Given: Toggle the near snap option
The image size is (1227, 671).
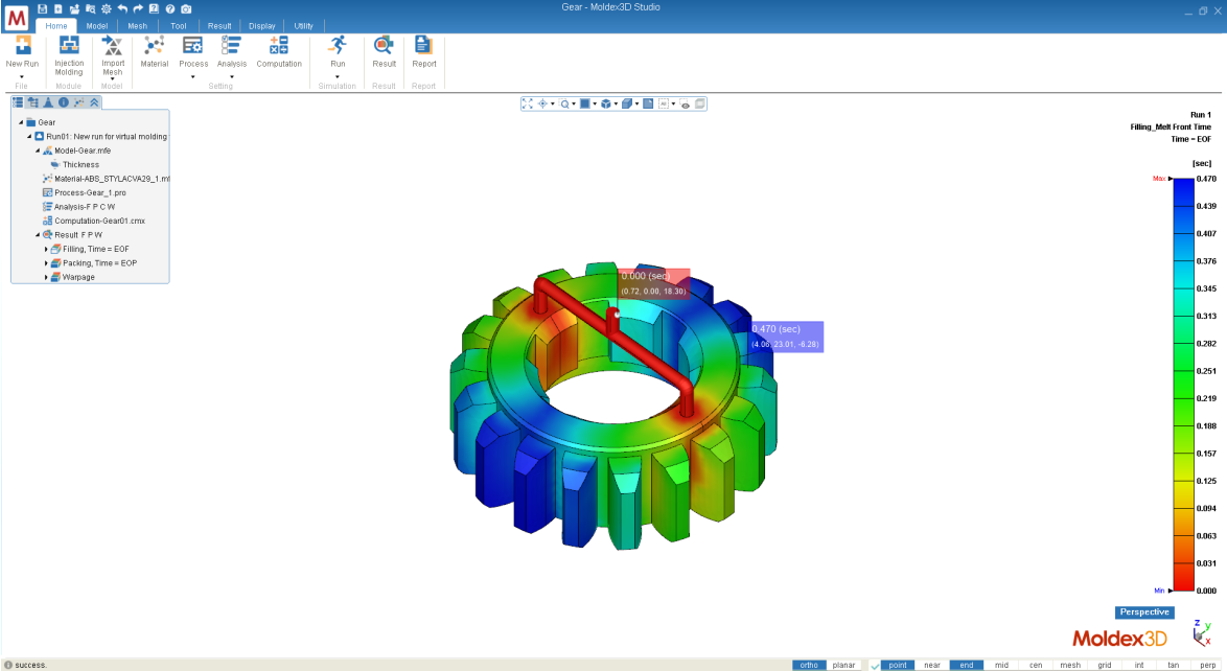Looking at the screenshot, I should click(x=932, y=665).
